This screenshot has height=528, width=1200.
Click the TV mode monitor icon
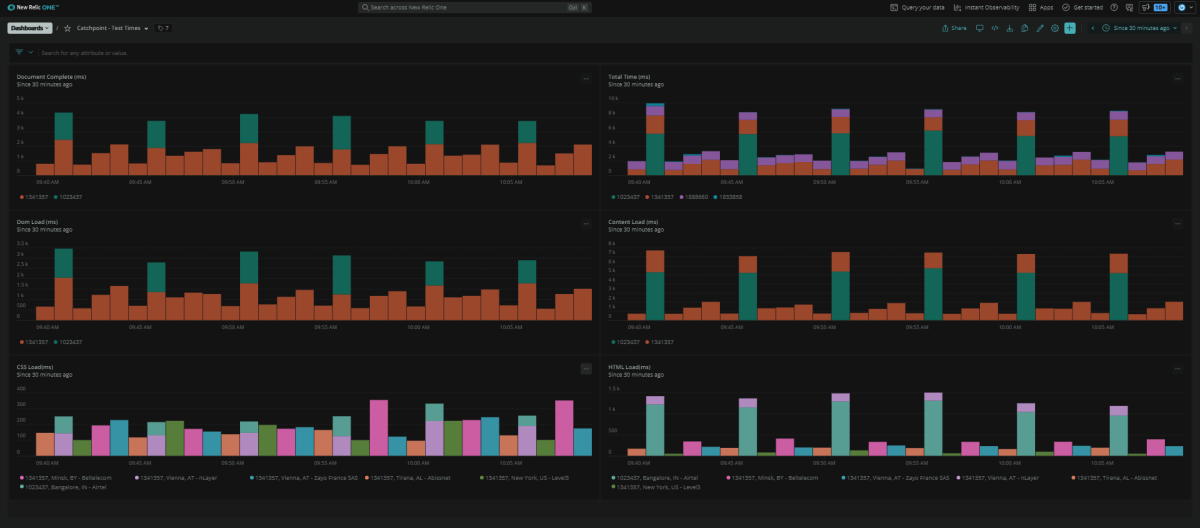[979, 28]
